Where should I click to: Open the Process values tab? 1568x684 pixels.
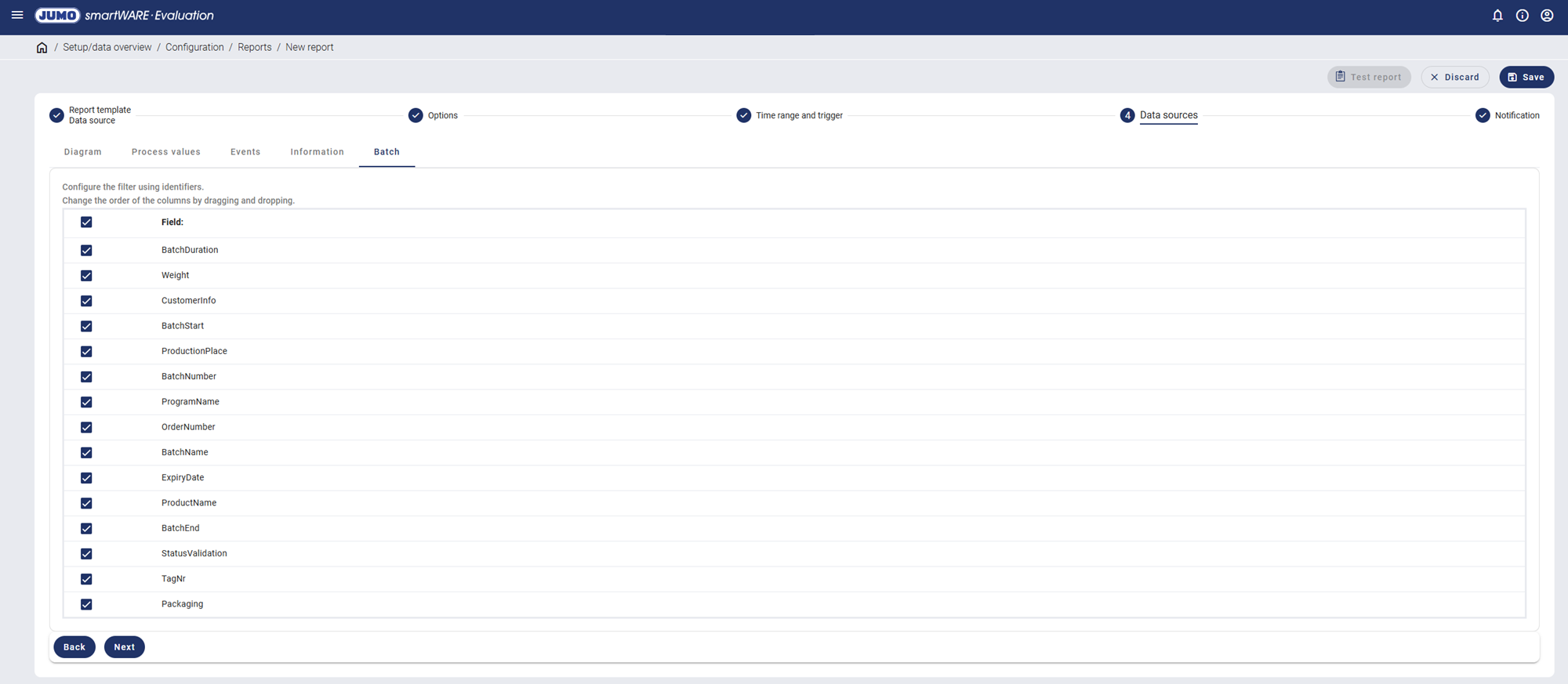(x=165, y=152)
